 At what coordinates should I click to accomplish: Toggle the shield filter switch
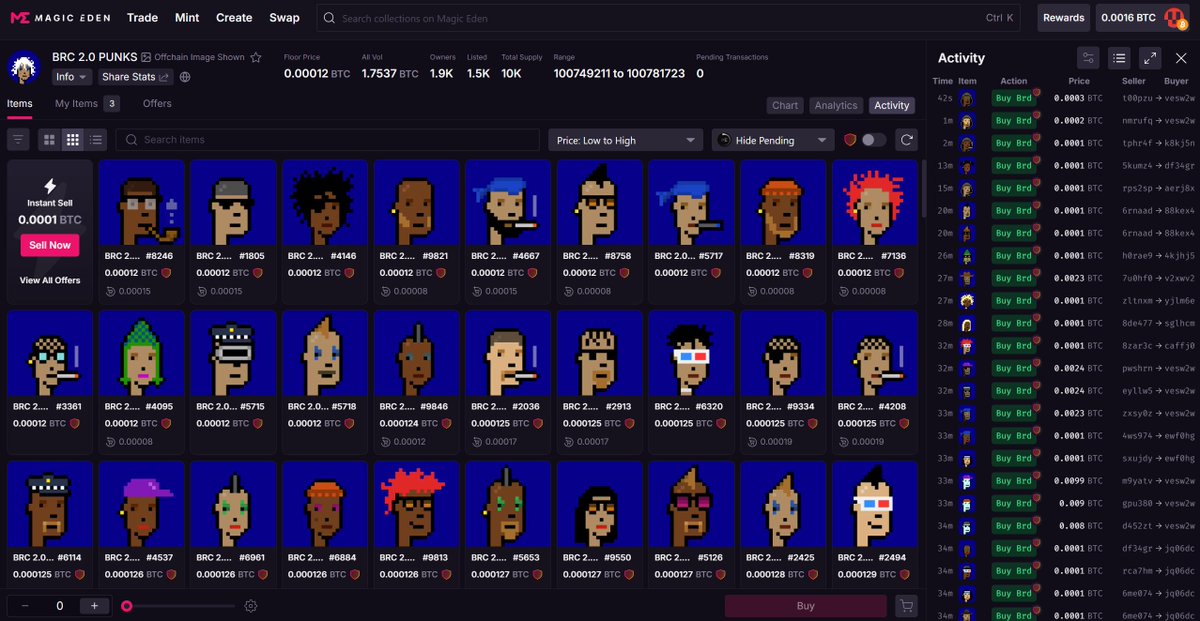coord(874,140)
